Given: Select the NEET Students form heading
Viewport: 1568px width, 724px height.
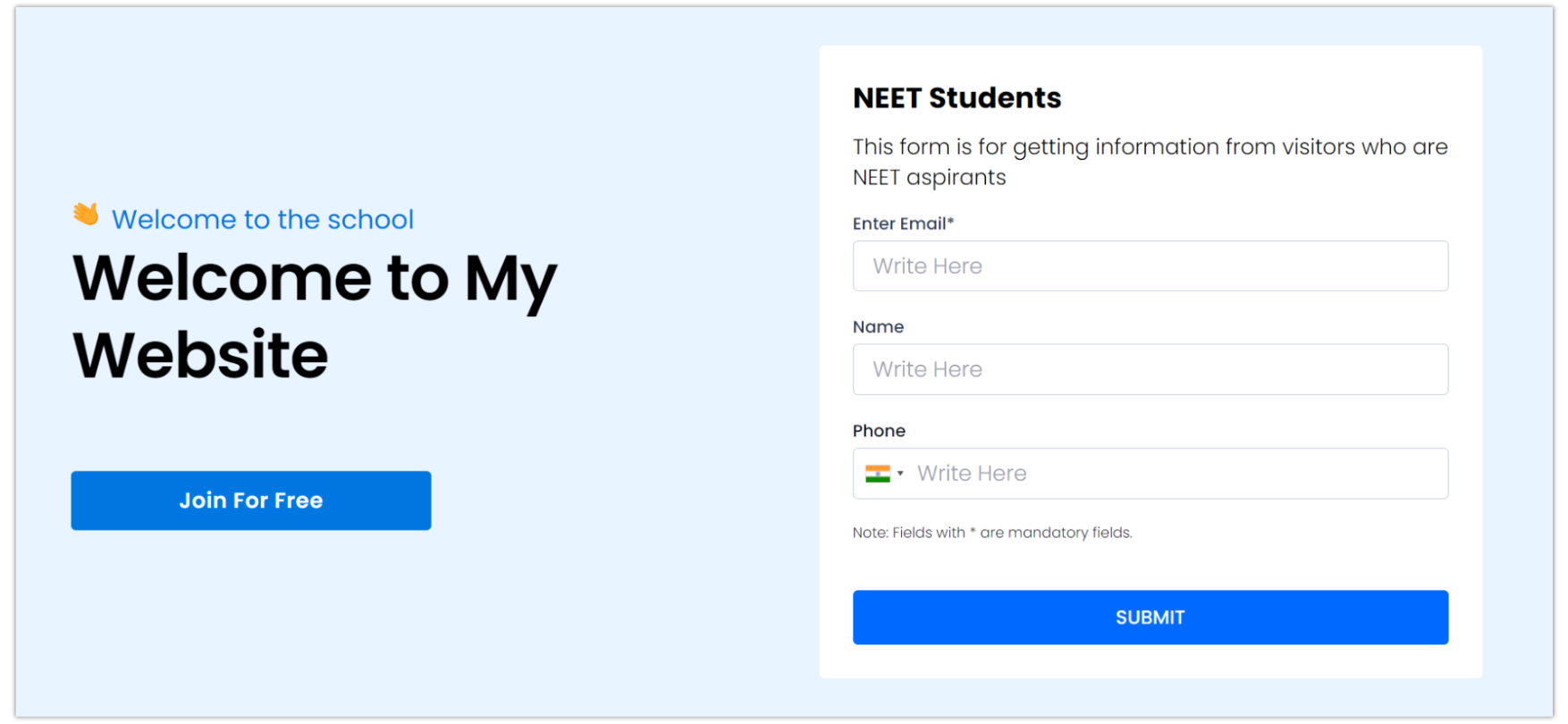Looking at the screenshot, I should (x=957, y=98).
